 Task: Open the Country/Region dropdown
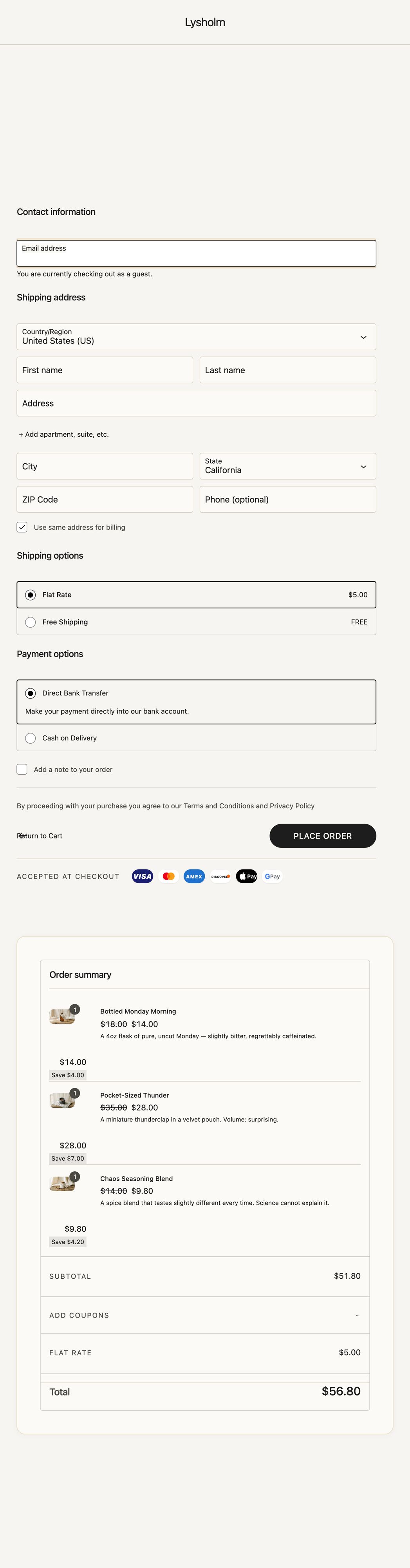pos(196,337)
